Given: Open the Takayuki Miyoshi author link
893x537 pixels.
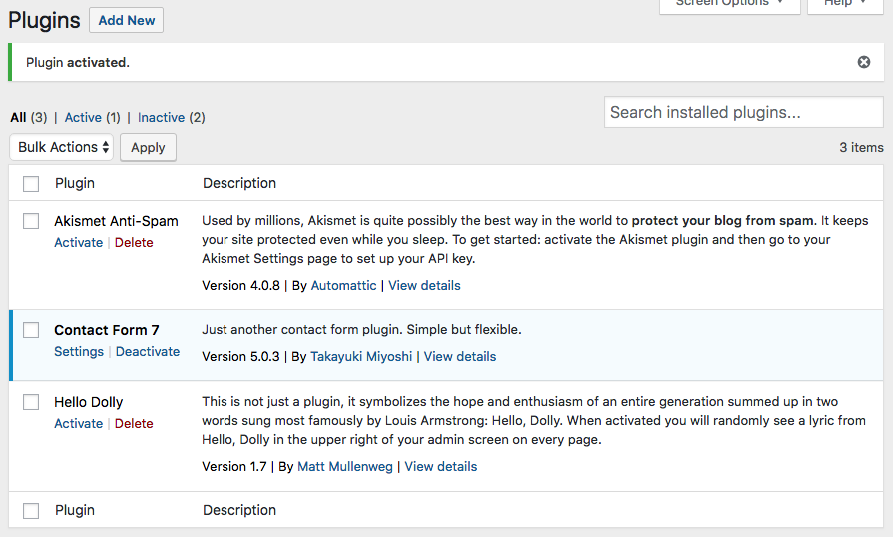Looking at the screenshot, I should 363,356.
